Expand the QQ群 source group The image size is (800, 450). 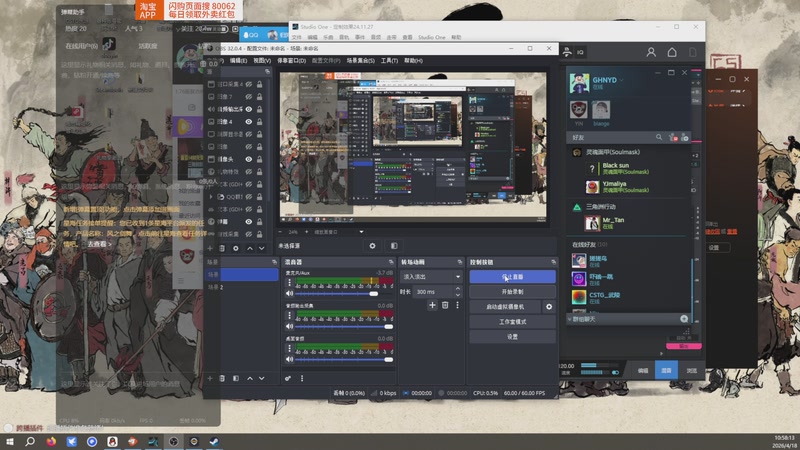(x=211, y=197)
